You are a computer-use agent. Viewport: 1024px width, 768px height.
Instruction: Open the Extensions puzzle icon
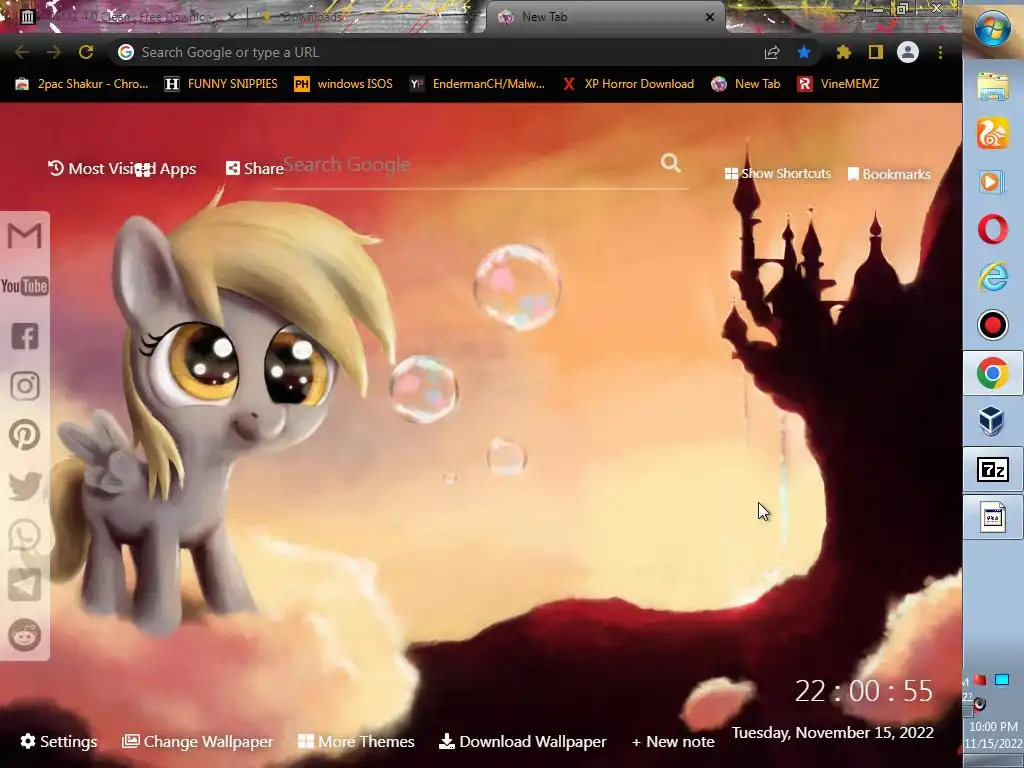pos(844,53)
